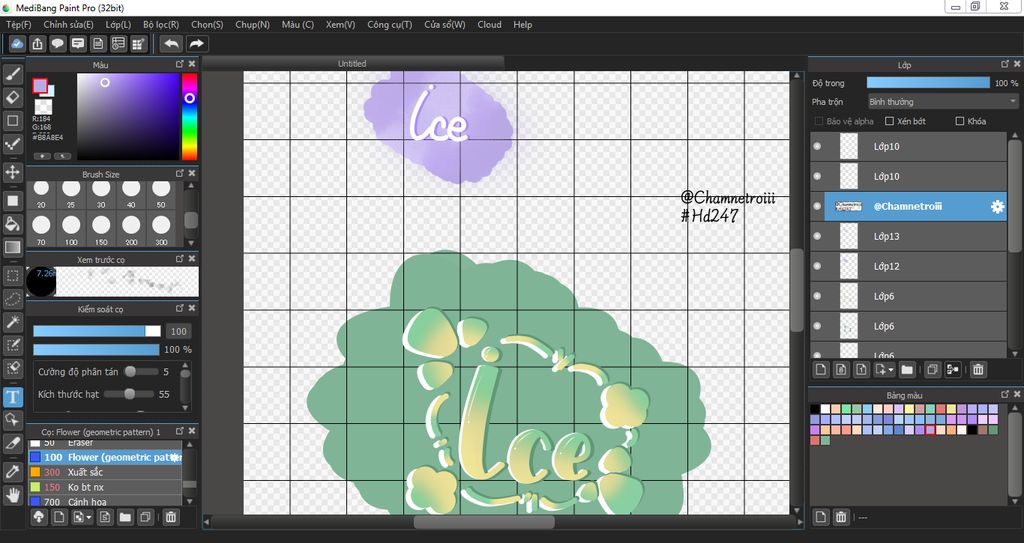The image size is (1024, 543).
Task: Select the Eyedropper tool
Action: [12, 471]
